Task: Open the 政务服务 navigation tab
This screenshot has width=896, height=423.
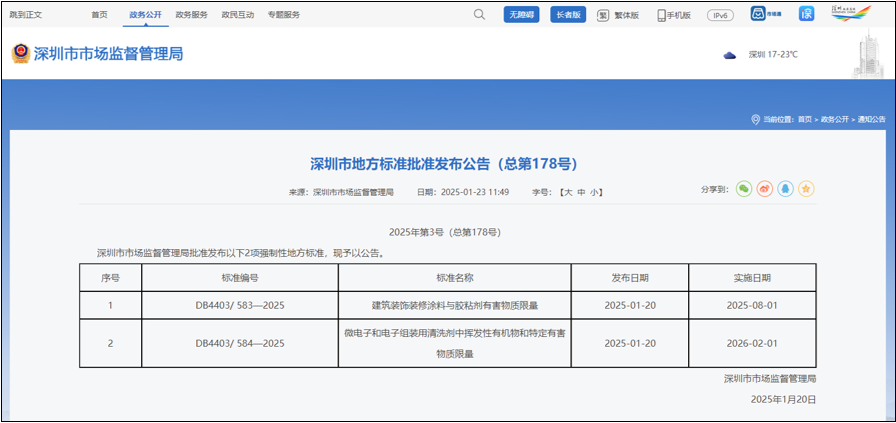Action: (191, 15)
